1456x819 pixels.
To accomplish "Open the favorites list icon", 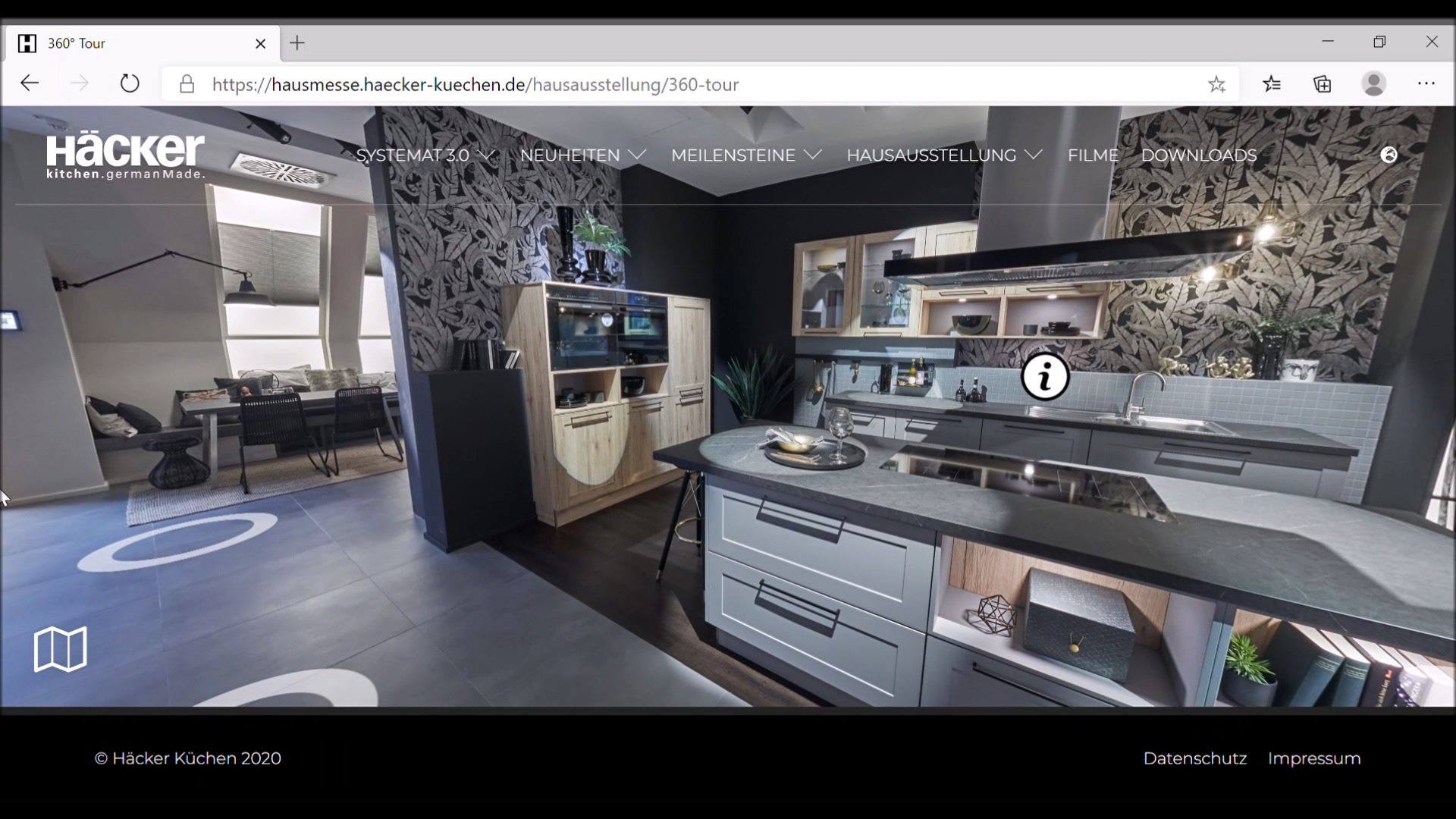I will pos(1272,84).
